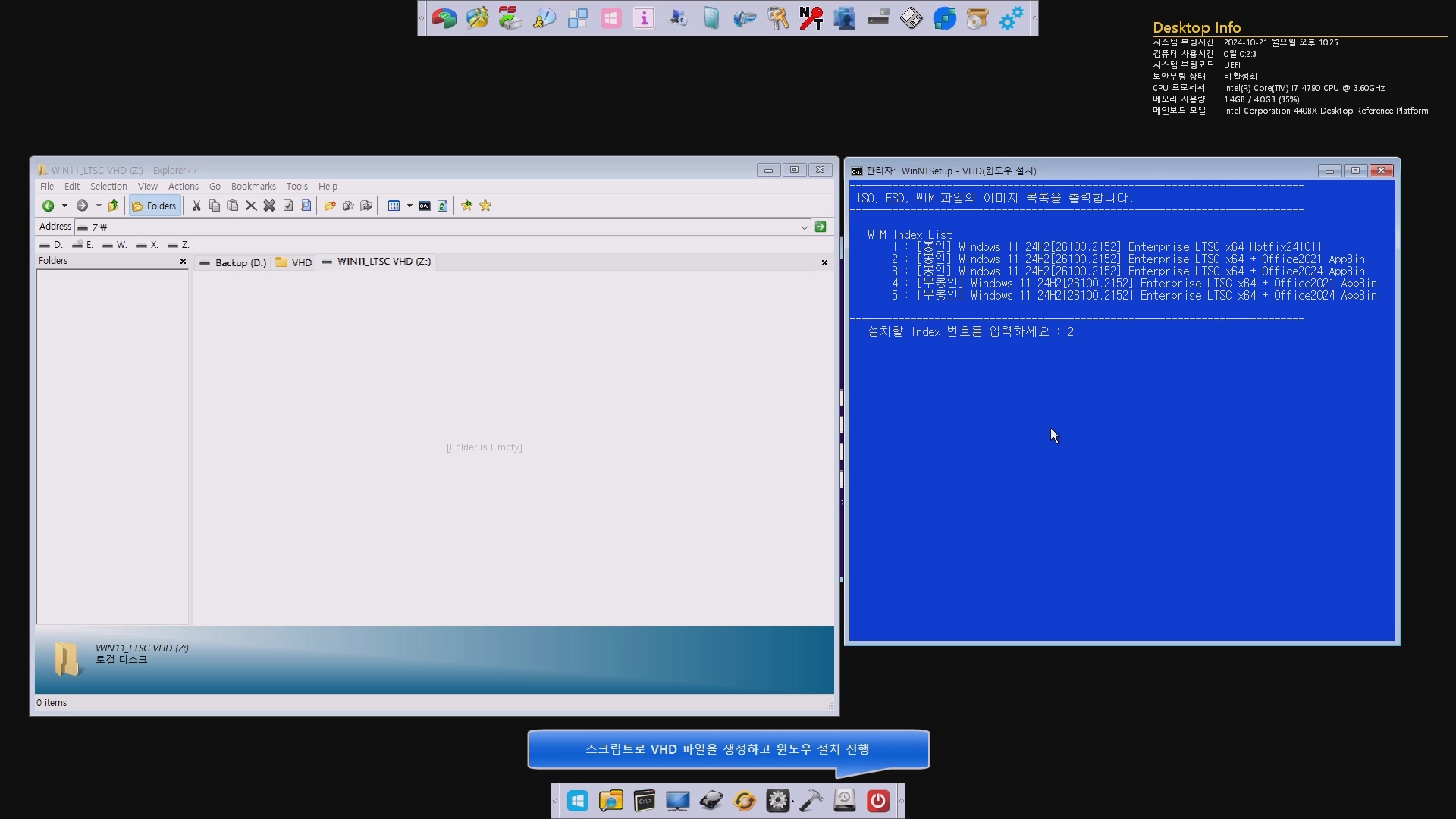Open the Actions menu
The width and height of the screenshot is (1456, 819).
click(183, 186)
